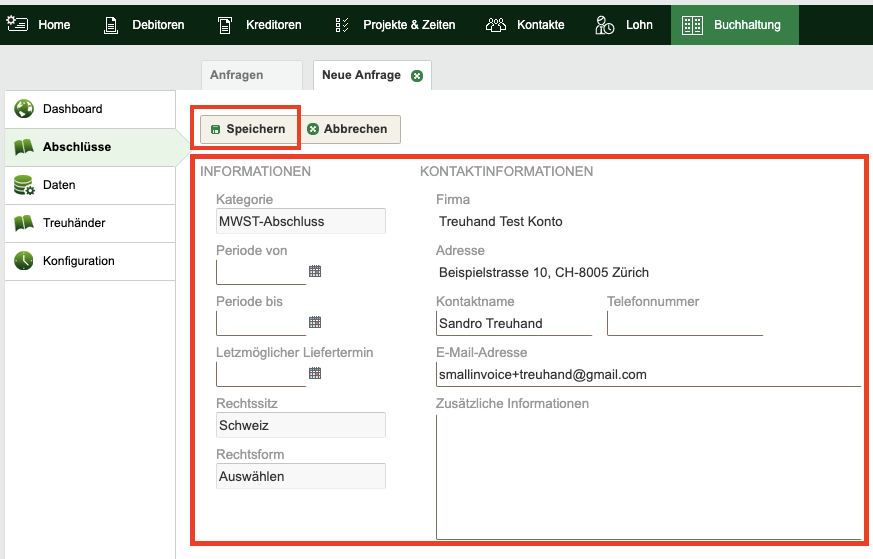Select Abschlüsse in sidebar
The height and width of the screenshot is (559, 873).
[90, 147]
